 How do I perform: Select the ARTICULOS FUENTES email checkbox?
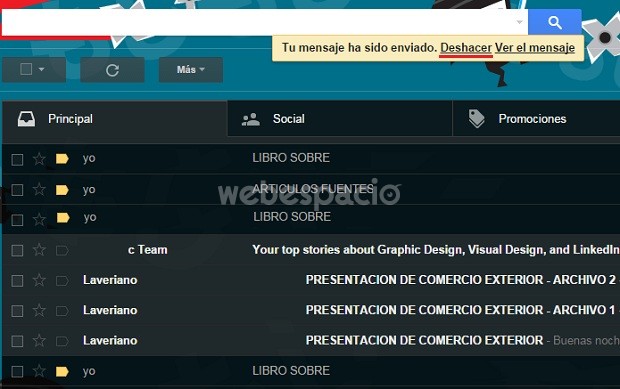(17, 190)
